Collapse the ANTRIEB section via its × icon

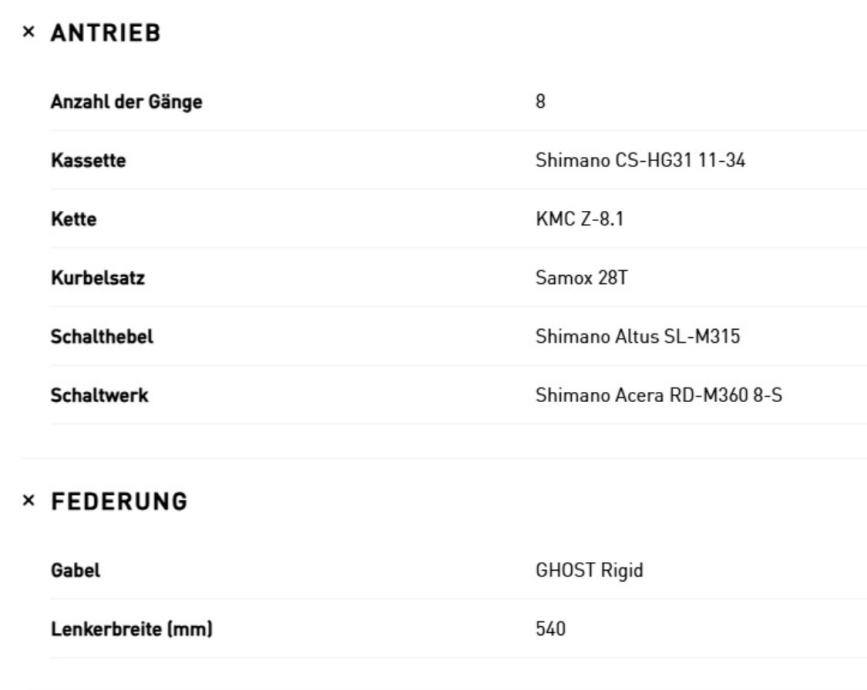tap(29, 33)
